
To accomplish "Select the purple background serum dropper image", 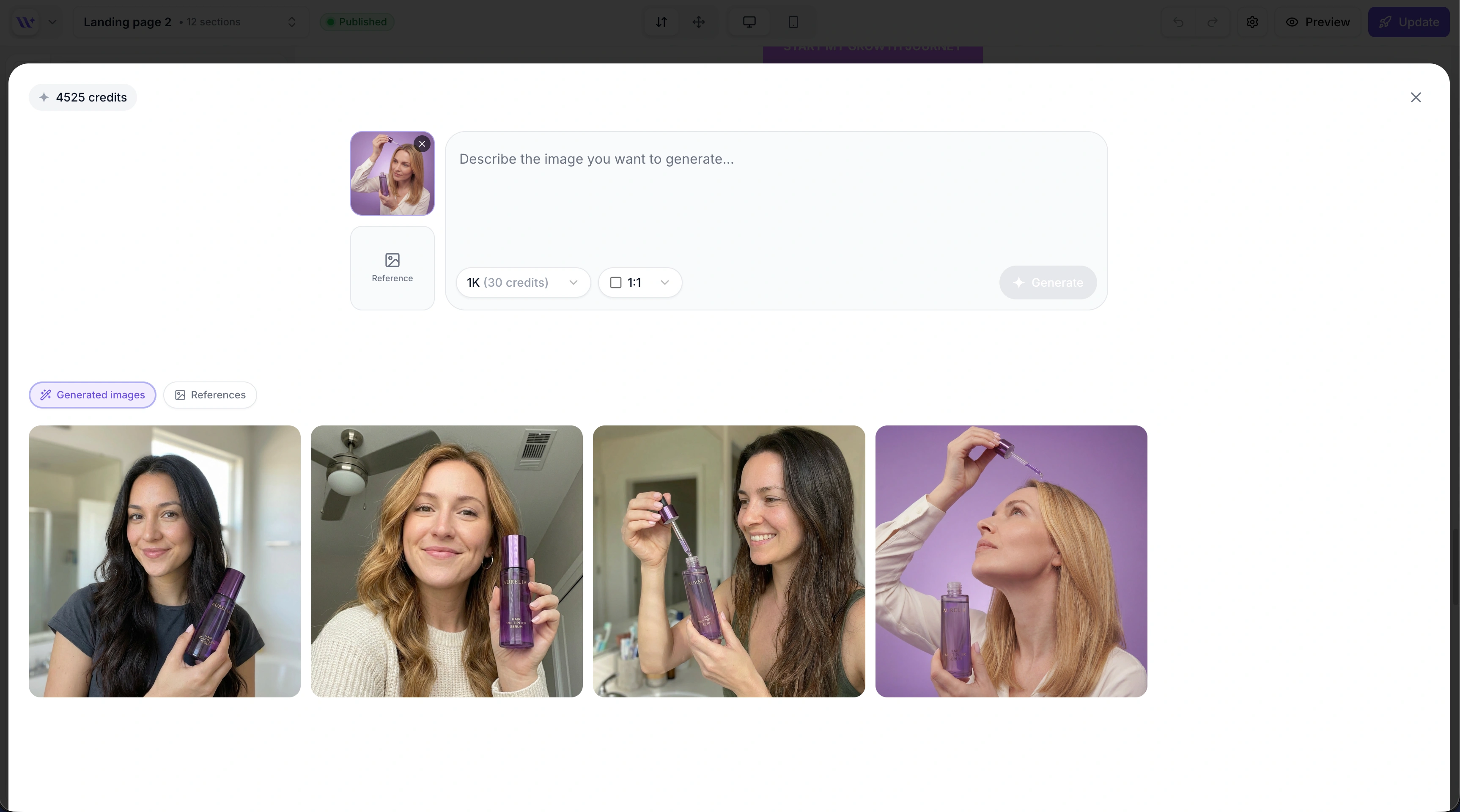I will pos(1011,562).
